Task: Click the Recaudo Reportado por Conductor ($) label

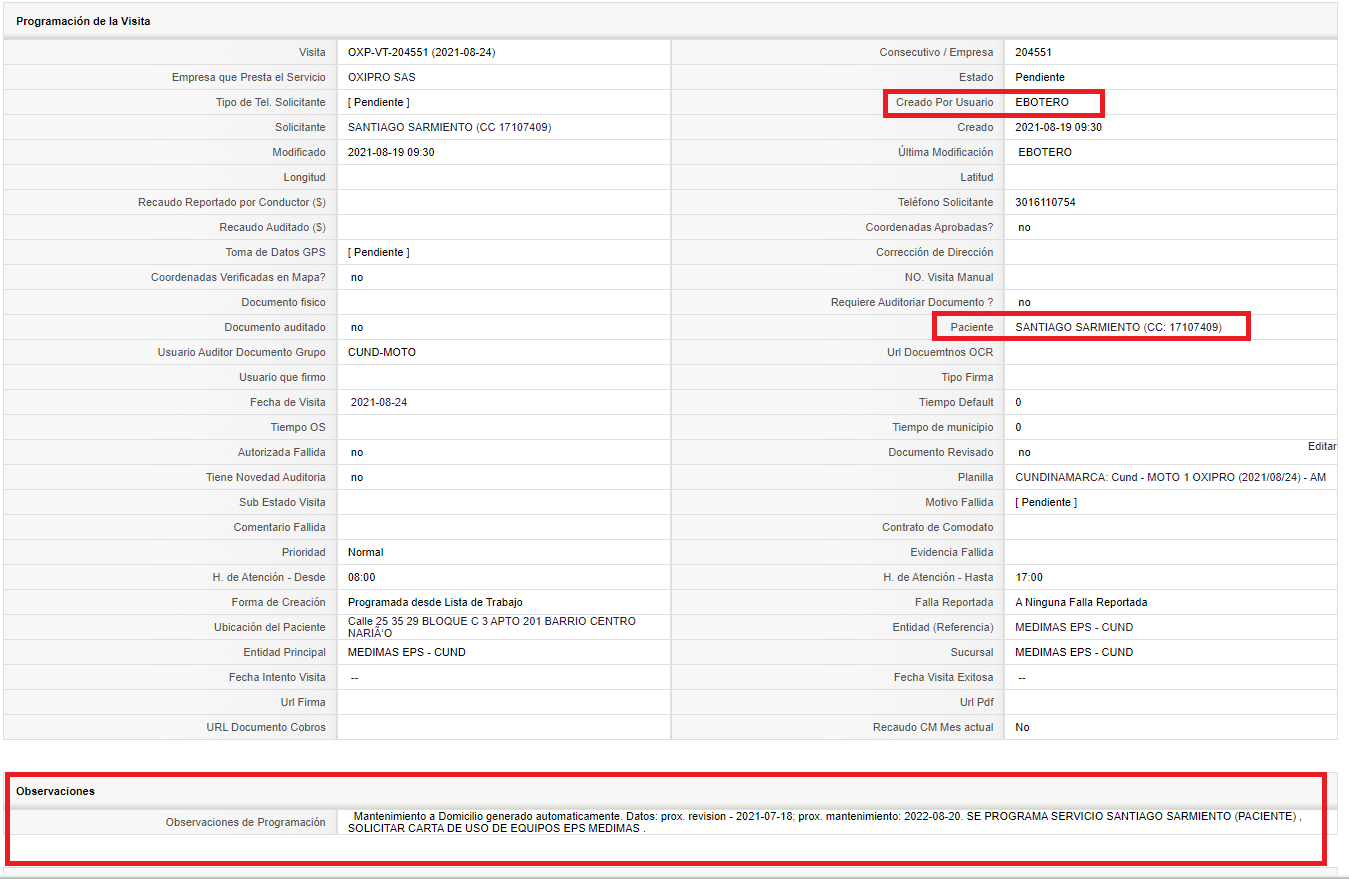Action: click(x=232, y=202)
